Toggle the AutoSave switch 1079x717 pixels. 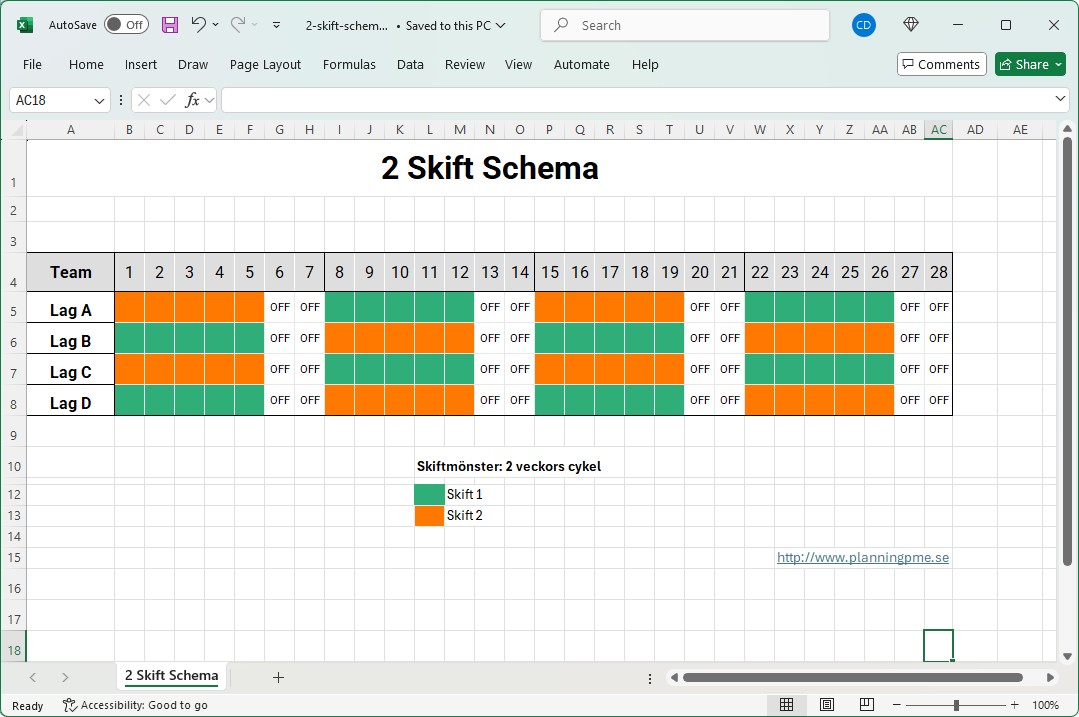click(126, 25)
